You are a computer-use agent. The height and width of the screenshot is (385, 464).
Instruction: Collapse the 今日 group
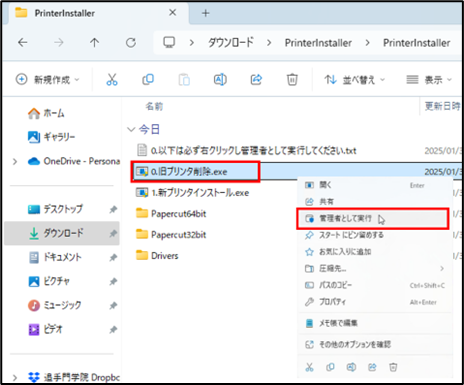tap(131, 129)
